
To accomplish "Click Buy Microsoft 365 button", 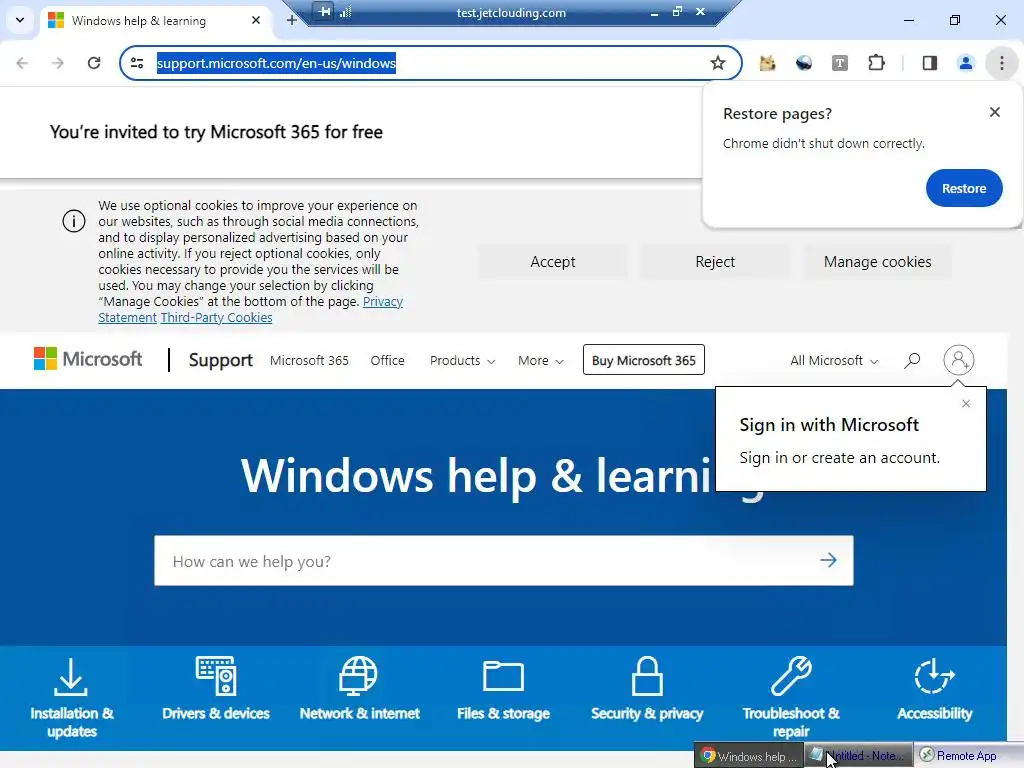I will click(644, 360).
